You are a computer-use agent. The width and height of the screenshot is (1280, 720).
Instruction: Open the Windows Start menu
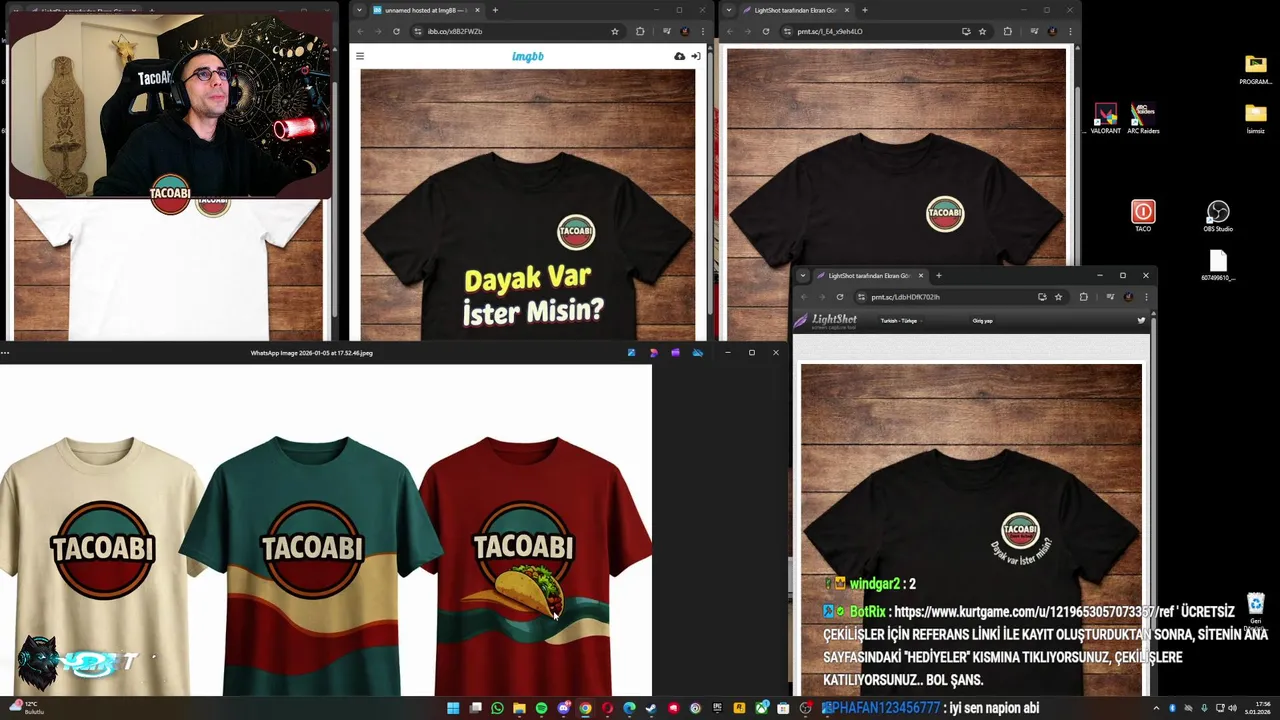coord(453,708)
